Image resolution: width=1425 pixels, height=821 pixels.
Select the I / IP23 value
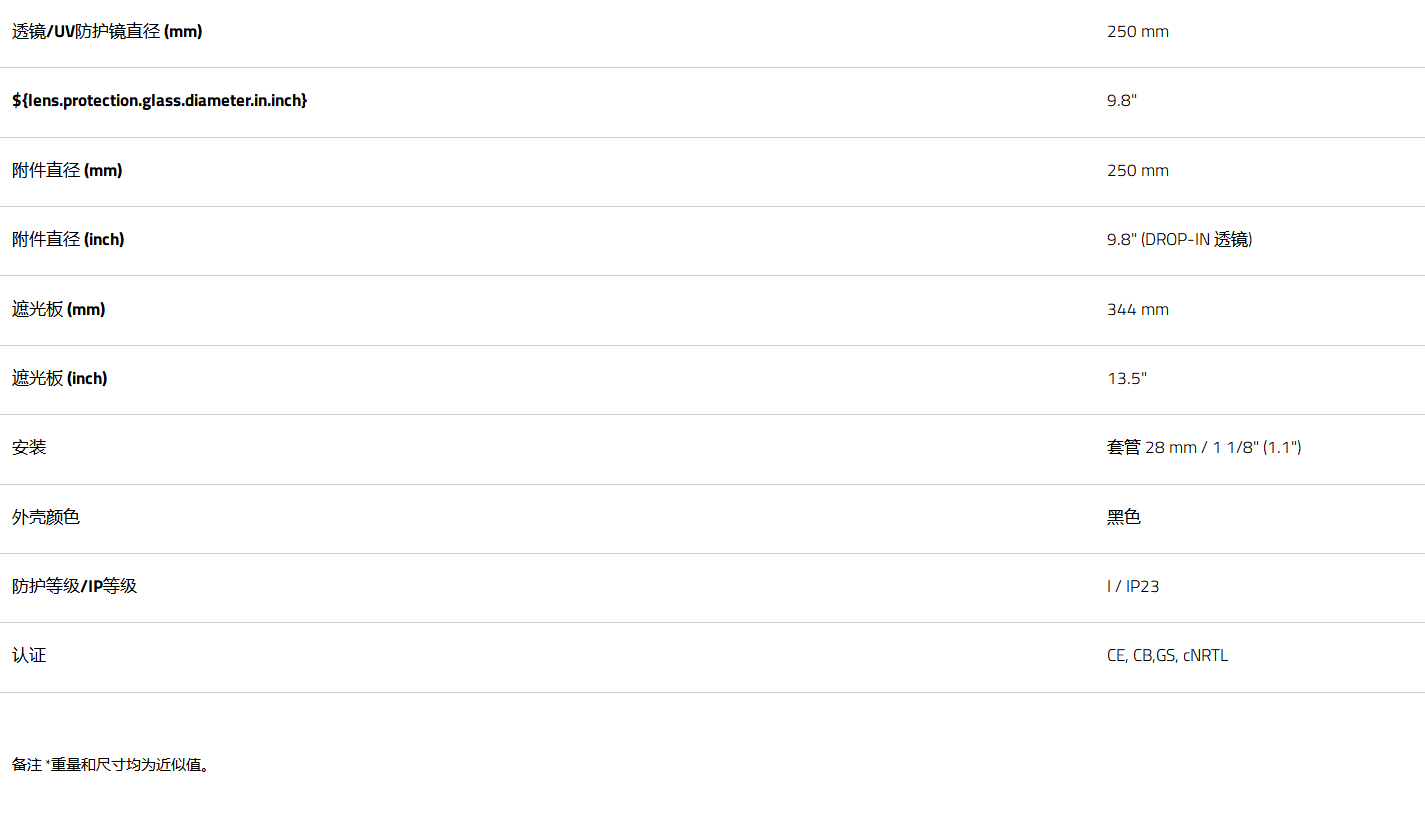(x=1133, y=586)
